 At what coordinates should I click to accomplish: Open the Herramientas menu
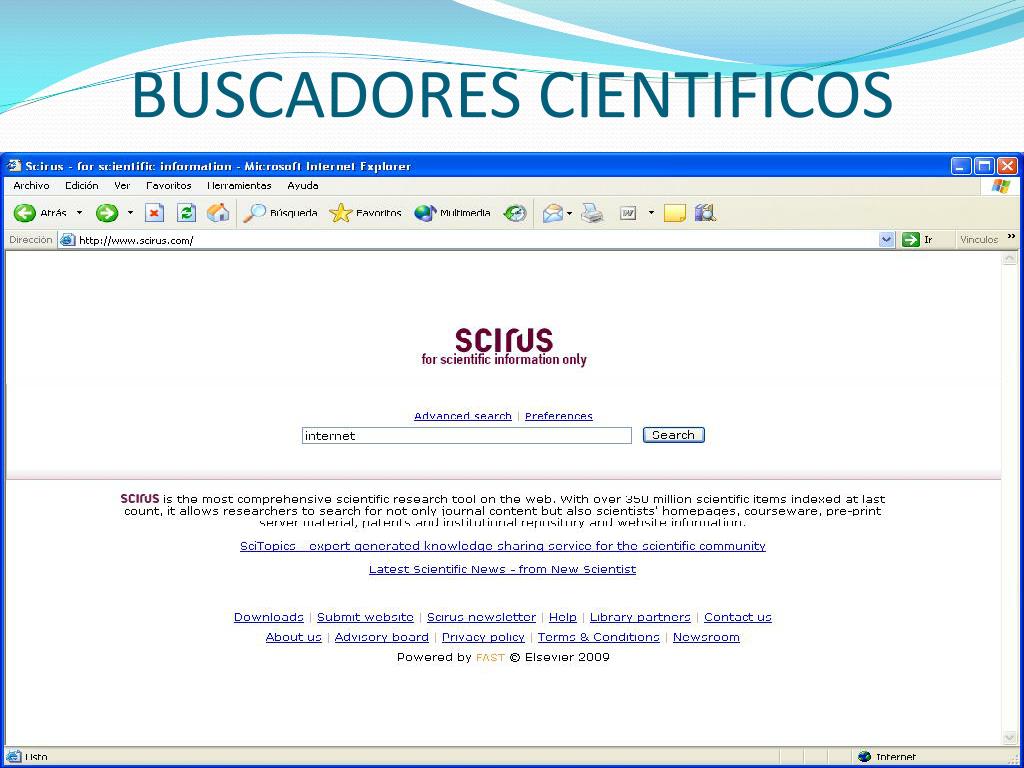(x=239, y=185)
